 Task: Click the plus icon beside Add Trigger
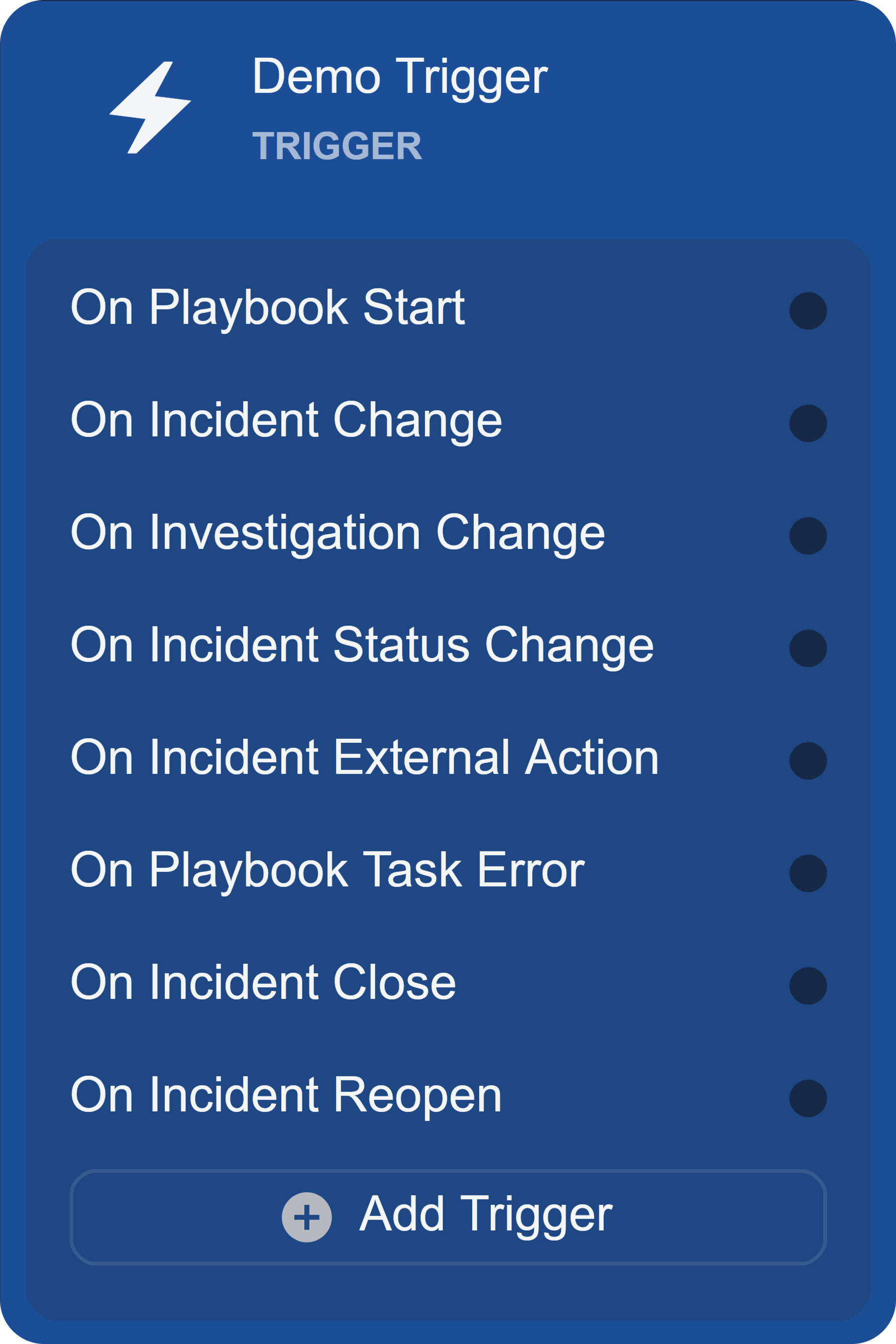click(307, 1217)
